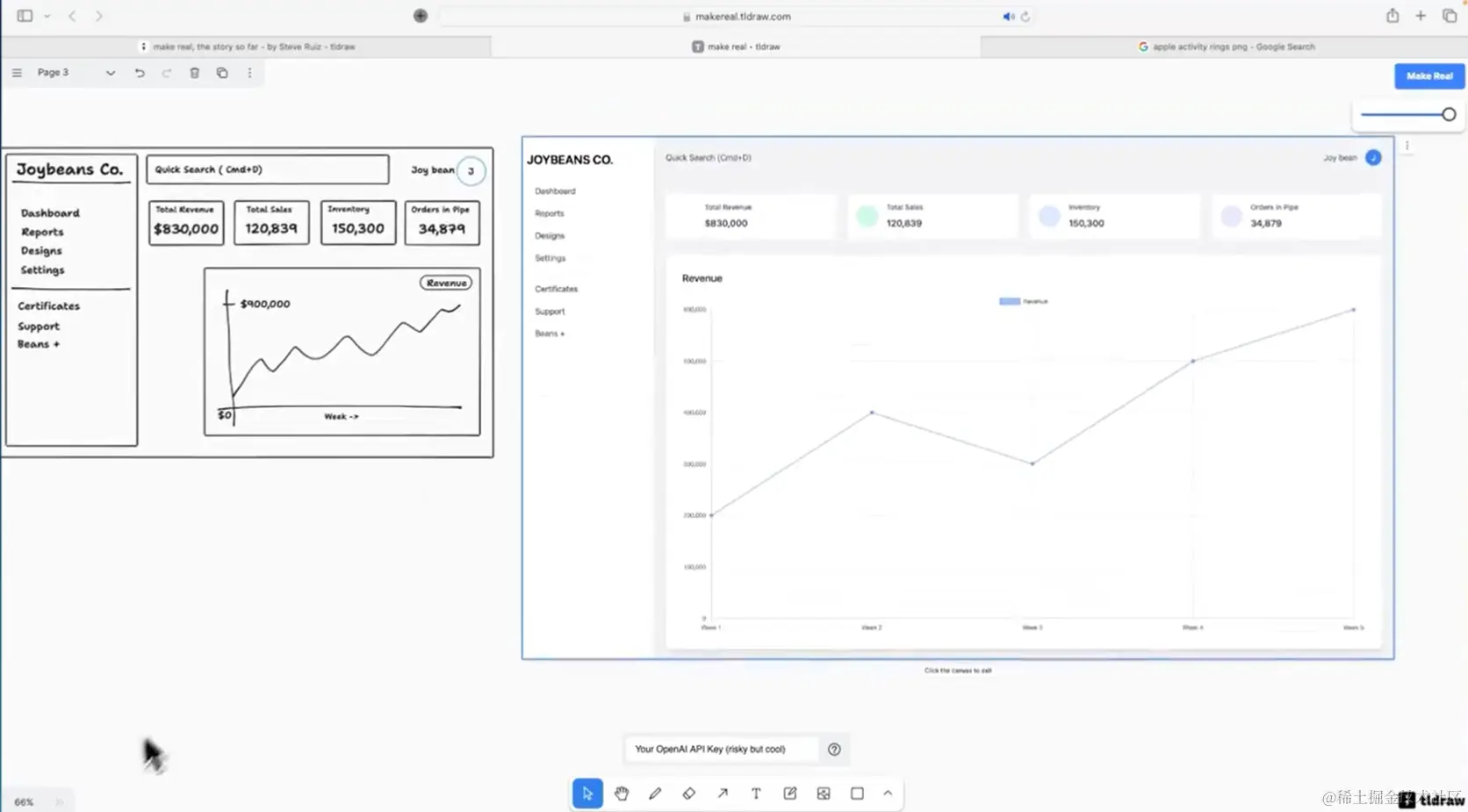
Task: Go back in Safari history
Action: click(72, 16)
